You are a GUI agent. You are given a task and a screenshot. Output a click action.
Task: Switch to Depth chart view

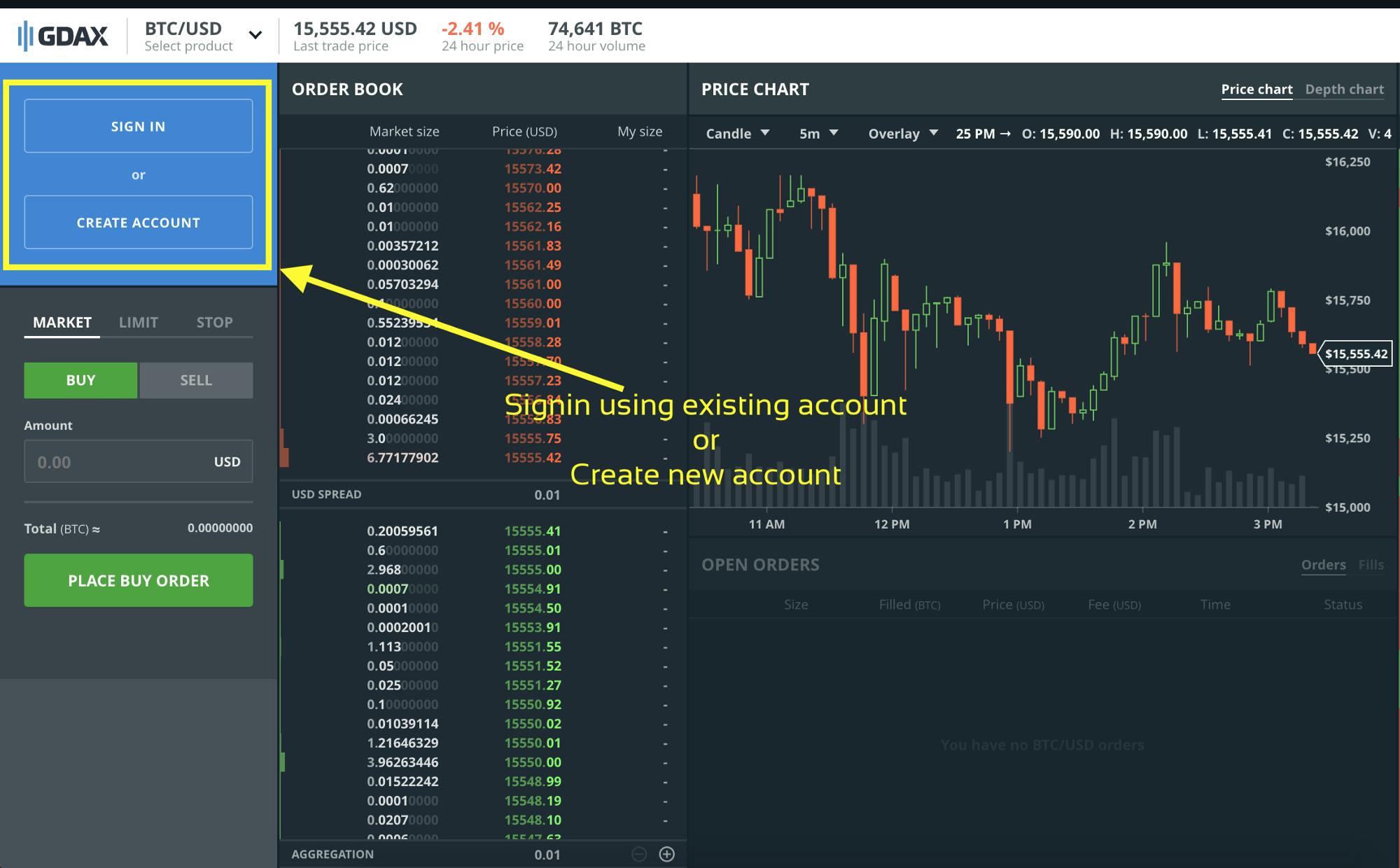[1342, 89]
